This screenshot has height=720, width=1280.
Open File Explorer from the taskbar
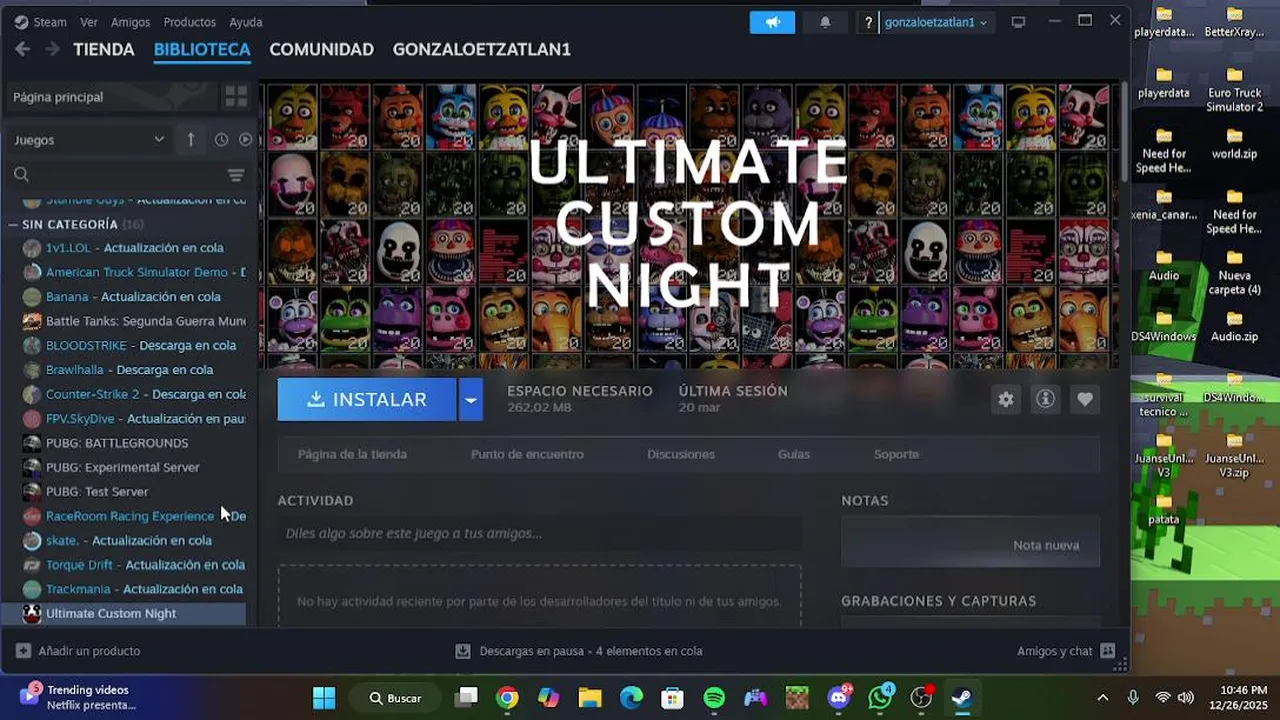coord(590,698)
